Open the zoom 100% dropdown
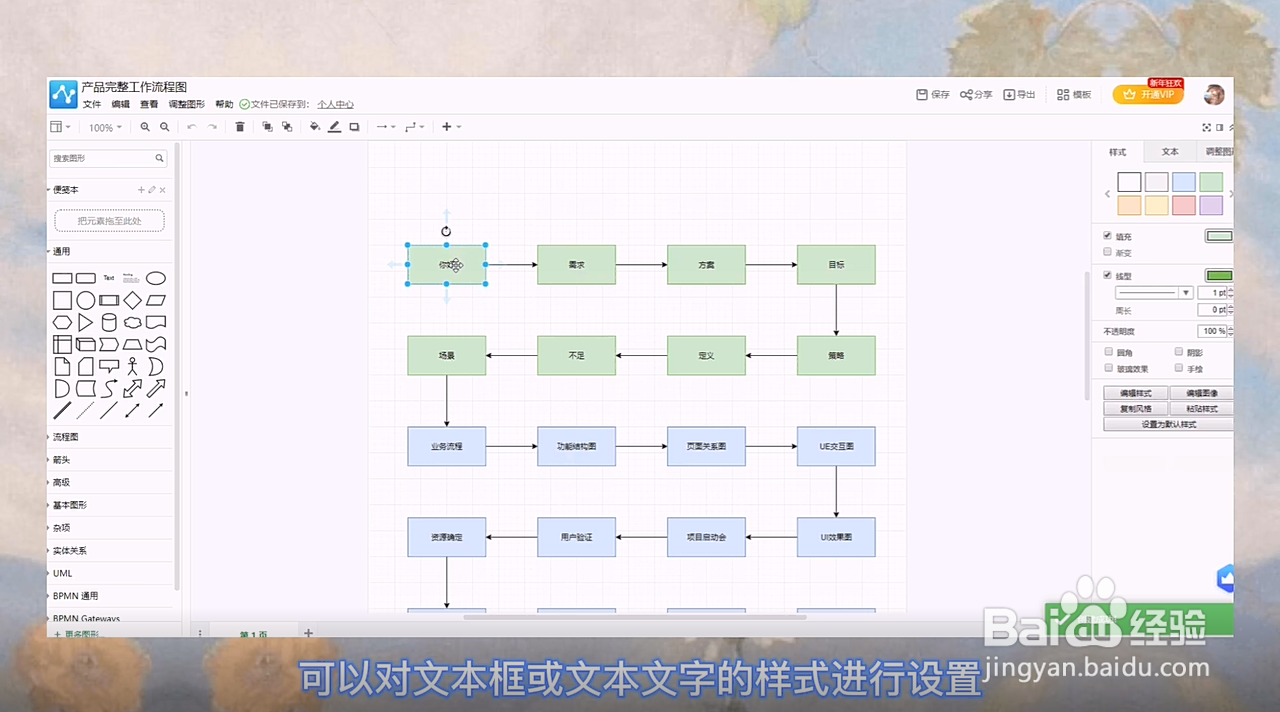 pos(105,127)
